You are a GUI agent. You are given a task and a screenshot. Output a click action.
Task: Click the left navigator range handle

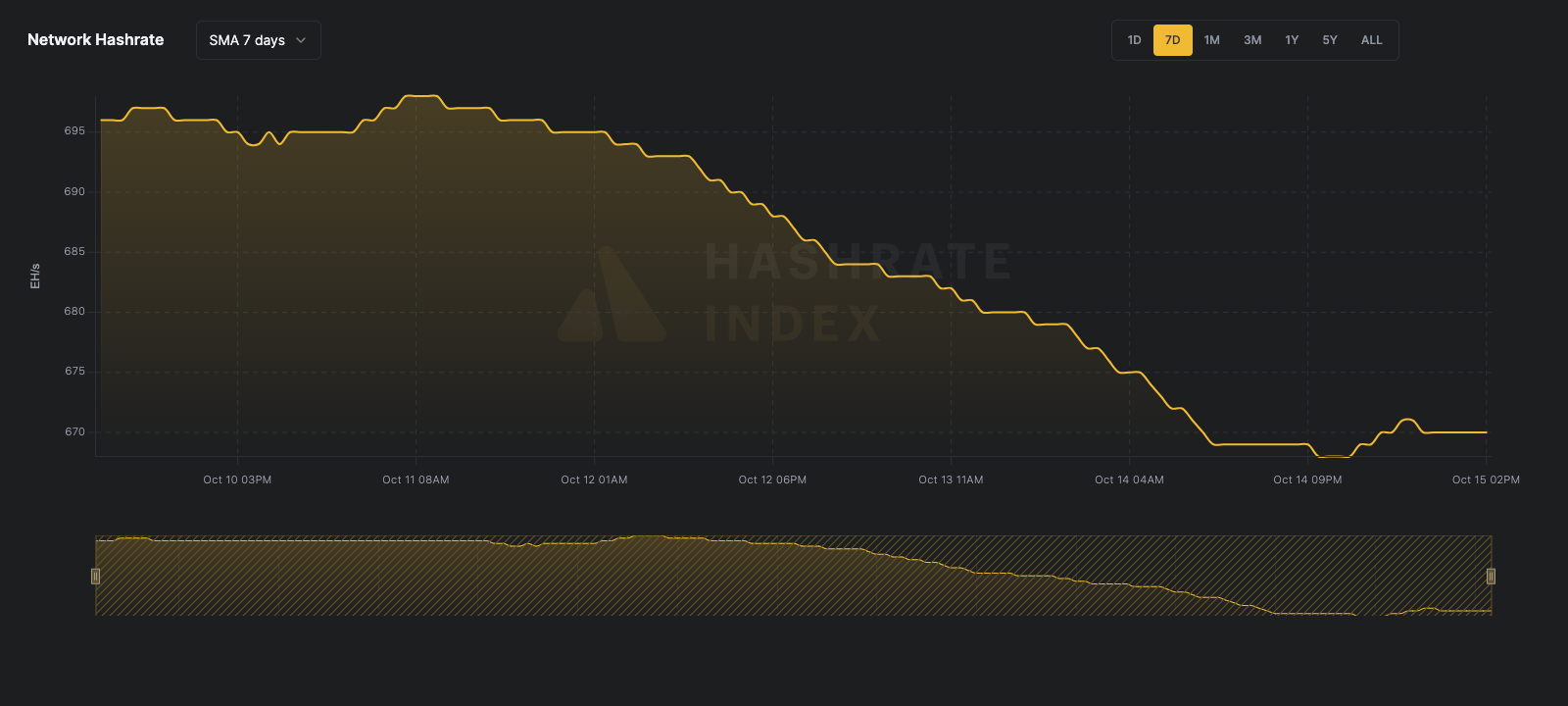[95, 576]
